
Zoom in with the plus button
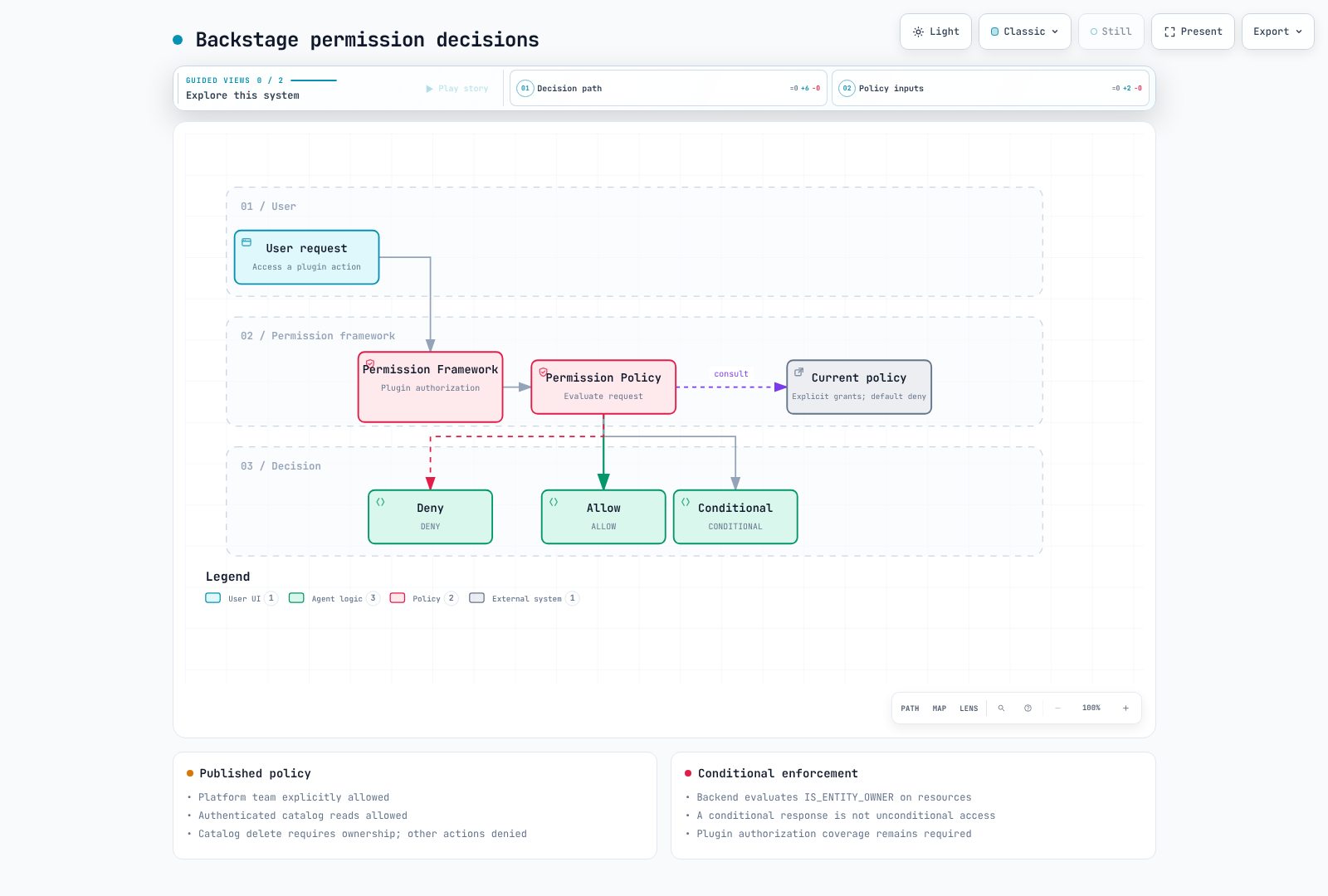[x=1125, y=709]
